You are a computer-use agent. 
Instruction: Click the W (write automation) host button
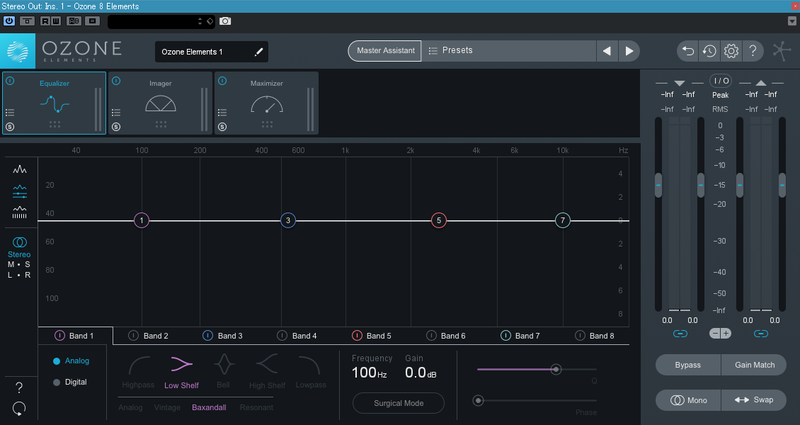56,21
